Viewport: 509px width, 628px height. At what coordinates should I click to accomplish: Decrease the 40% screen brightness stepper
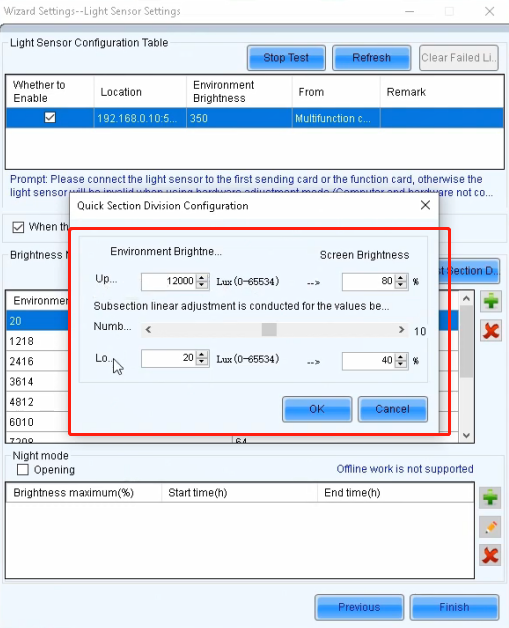[401, 365]
